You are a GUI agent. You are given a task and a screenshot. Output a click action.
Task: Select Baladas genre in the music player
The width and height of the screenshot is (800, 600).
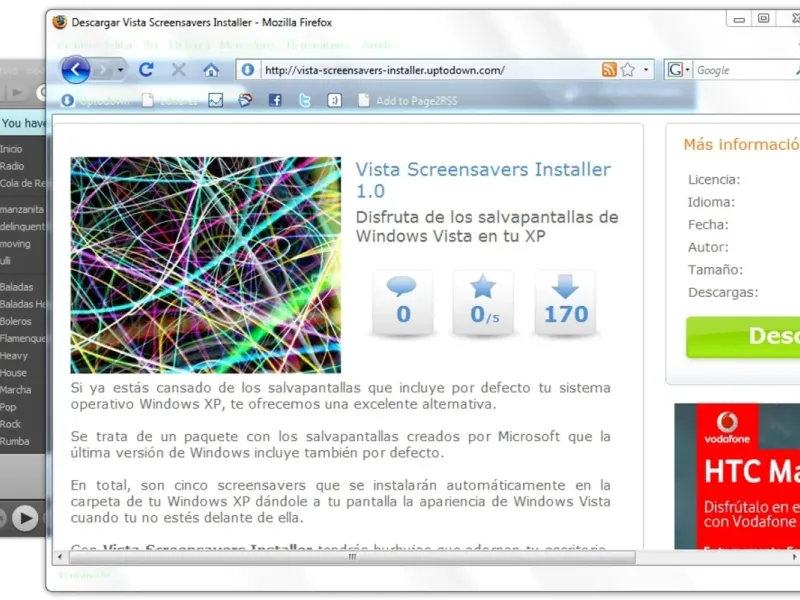click(16, 287)
